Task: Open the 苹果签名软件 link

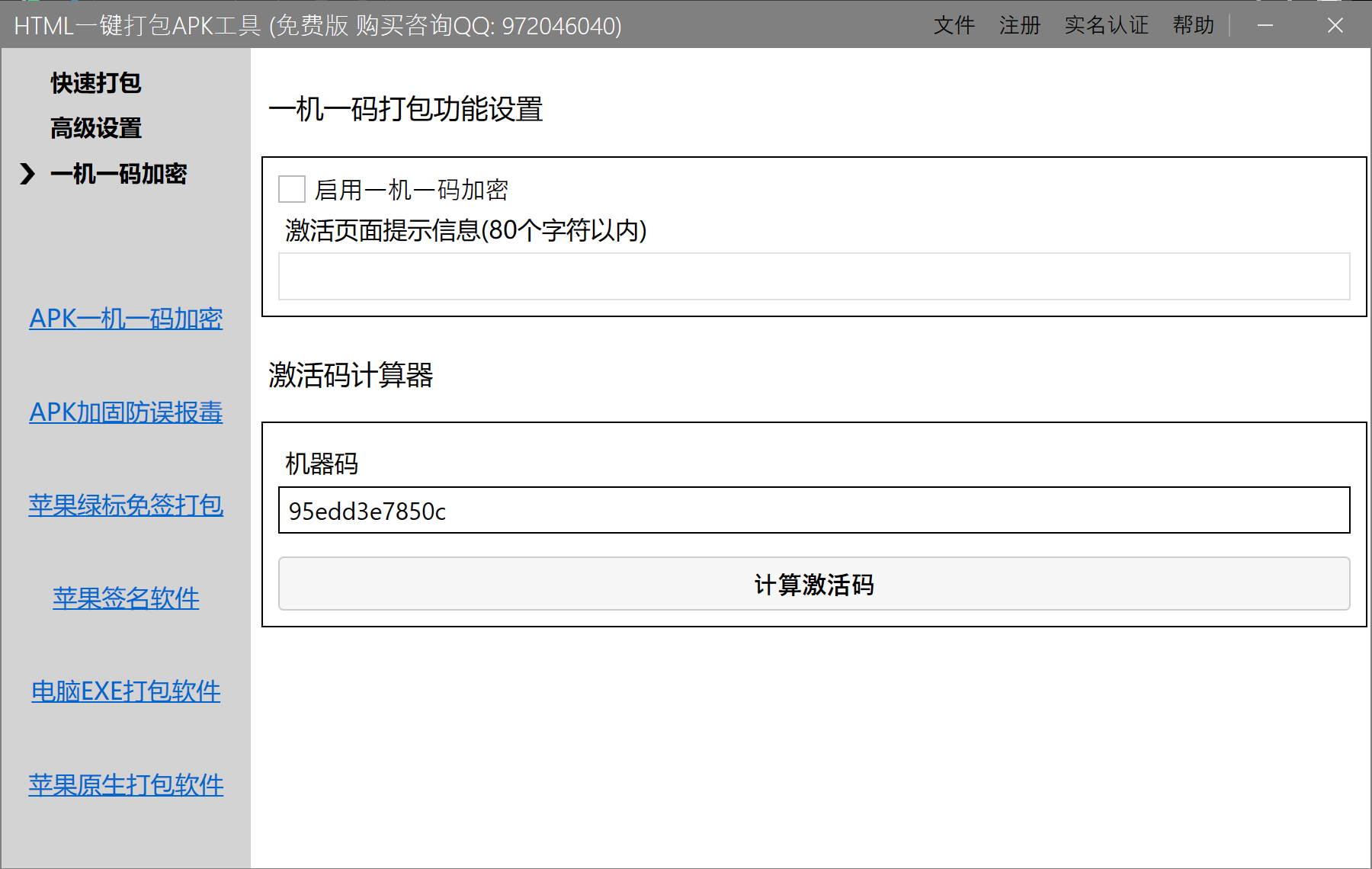Action: point(126,598)
